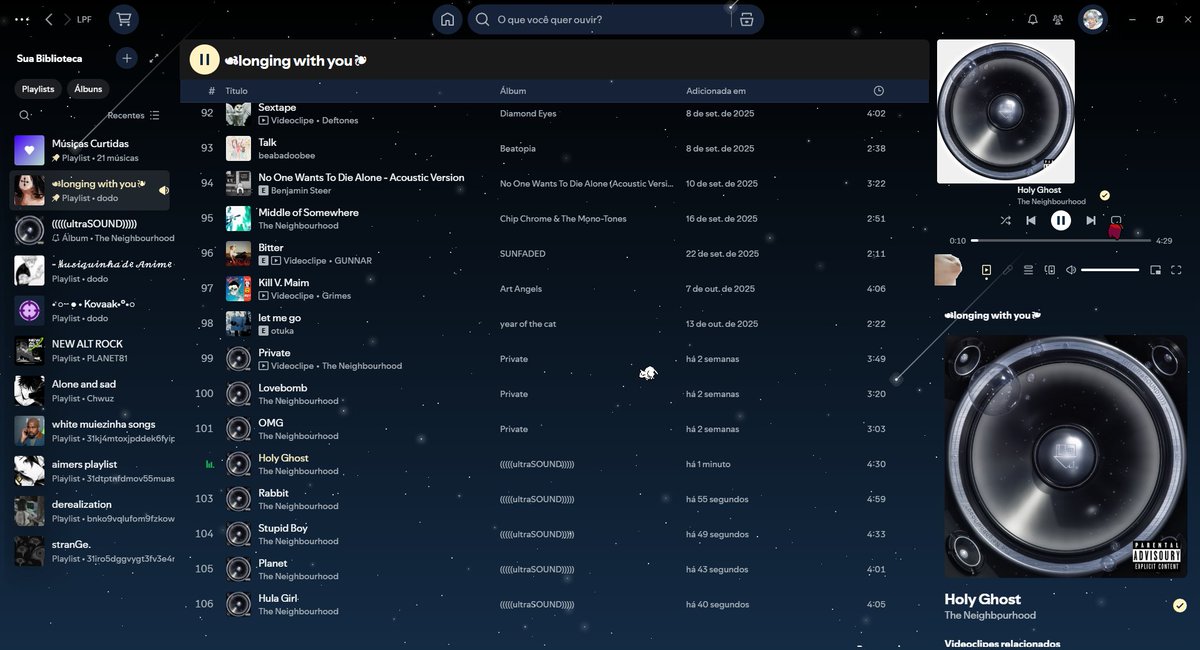Click Lovebomb track cover thumbnail
The image size is (1200, 650).
tap(238, 394)
